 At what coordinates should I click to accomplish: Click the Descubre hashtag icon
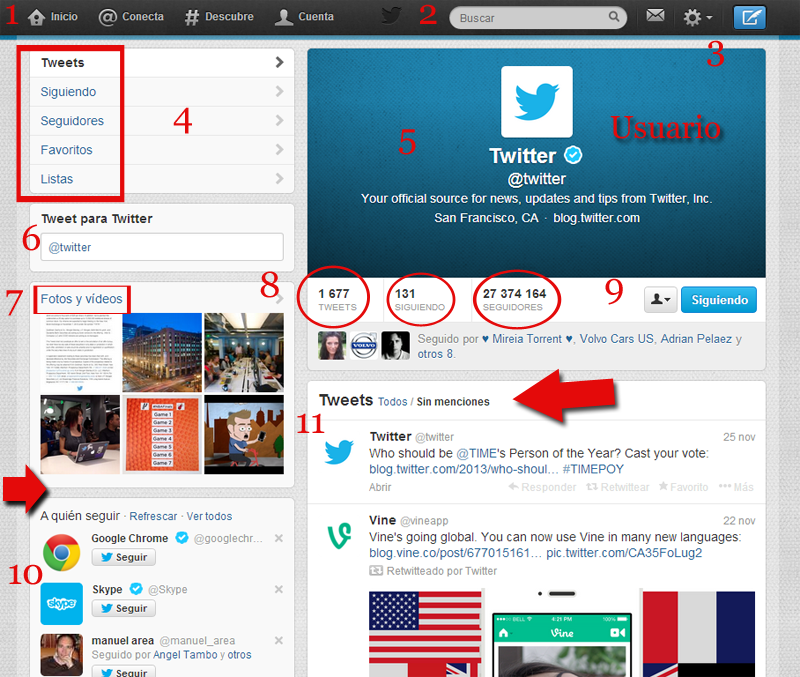click(191, 17)
